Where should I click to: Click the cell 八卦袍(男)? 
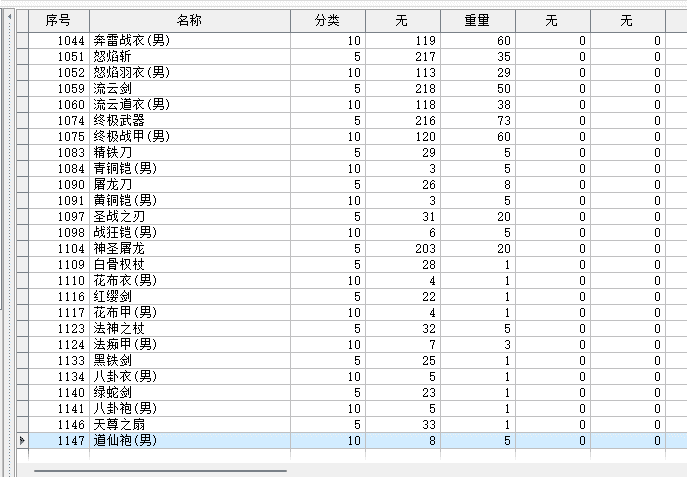pos(190,409)
